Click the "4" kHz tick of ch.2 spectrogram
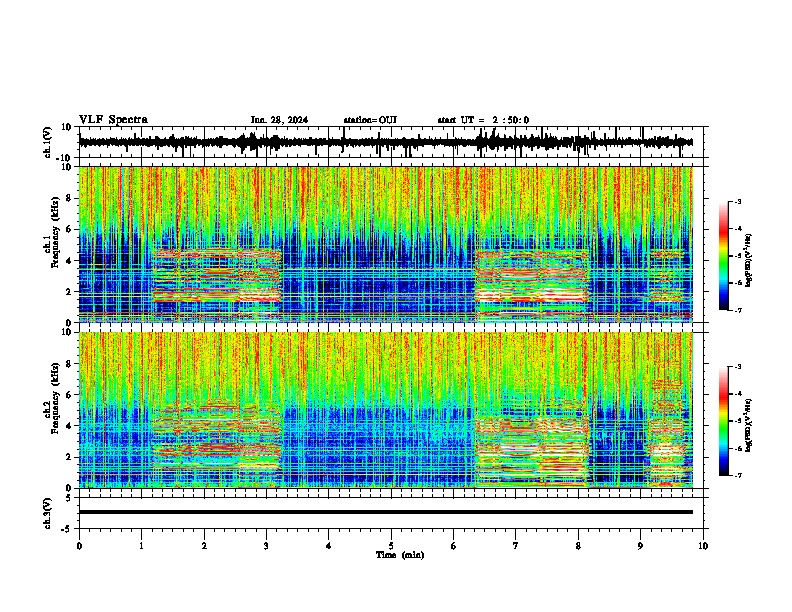 69,426
